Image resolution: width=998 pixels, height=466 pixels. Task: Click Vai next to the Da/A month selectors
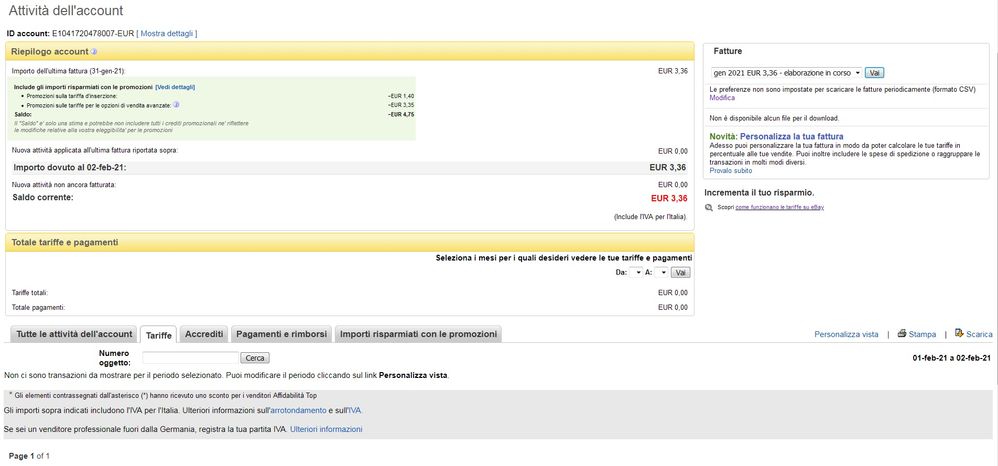click(x=680, y=272)
